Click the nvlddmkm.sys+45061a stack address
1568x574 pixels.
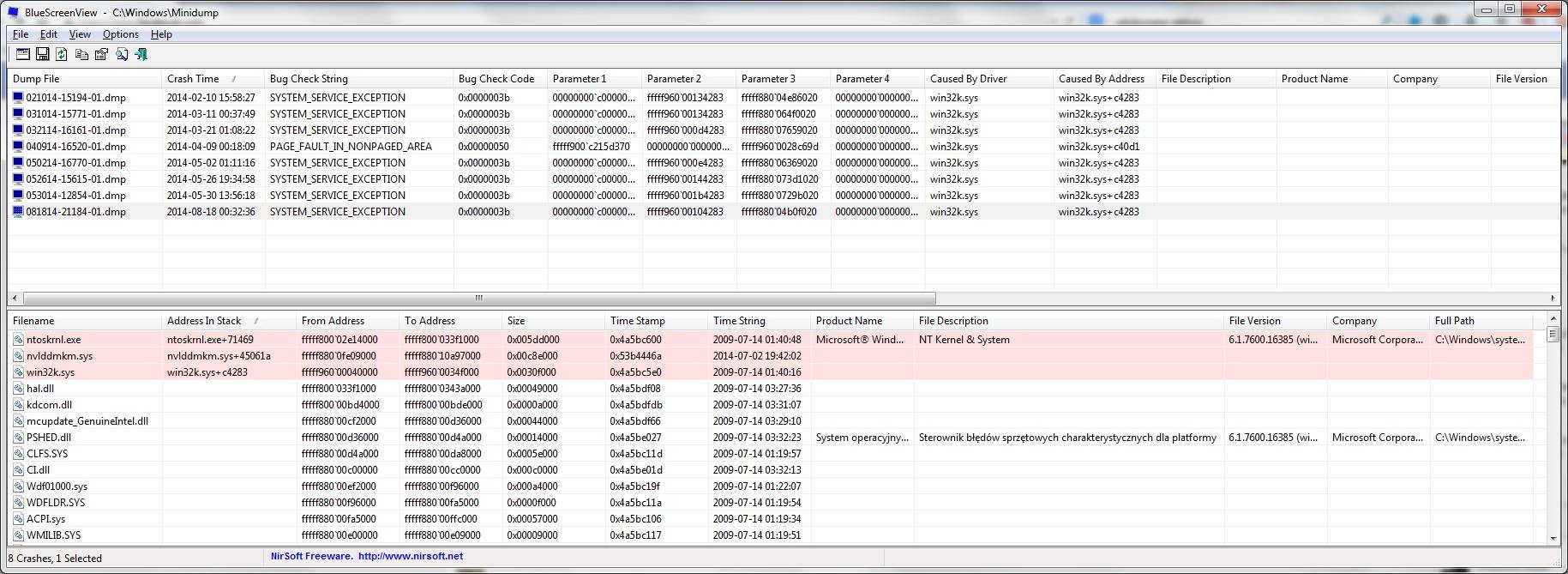pyautogui.click(x=219, y=356)
